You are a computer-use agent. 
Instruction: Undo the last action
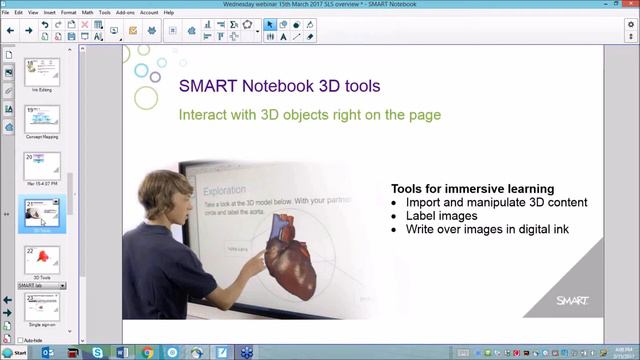click(45, 25)
